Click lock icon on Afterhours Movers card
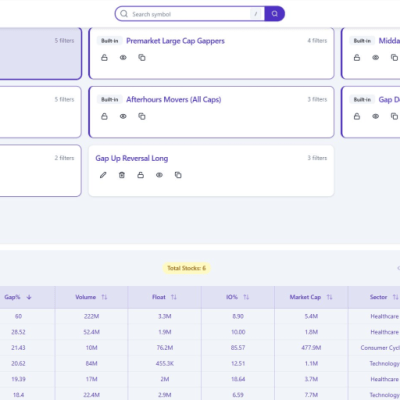Image resolution: width=400 pixels, height=400 pixels. pos(104,116)
